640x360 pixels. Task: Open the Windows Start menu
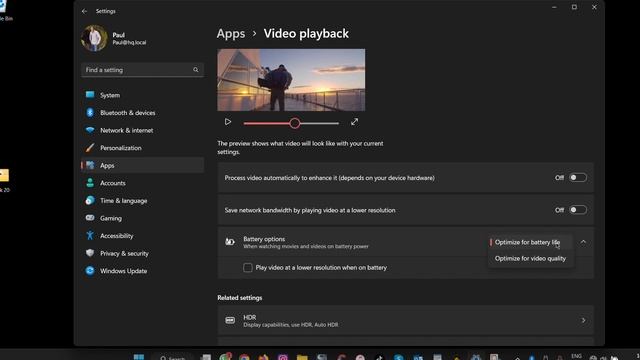click(139, 357)
